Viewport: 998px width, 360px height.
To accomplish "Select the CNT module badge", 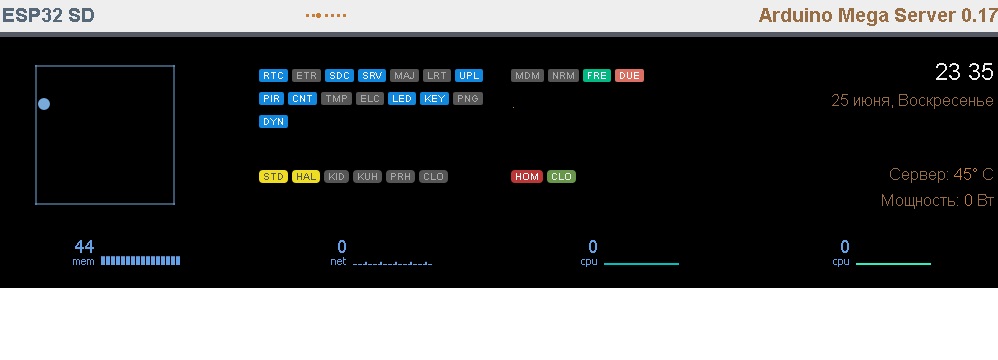I will pyautogui.click(x=302, y=99).
